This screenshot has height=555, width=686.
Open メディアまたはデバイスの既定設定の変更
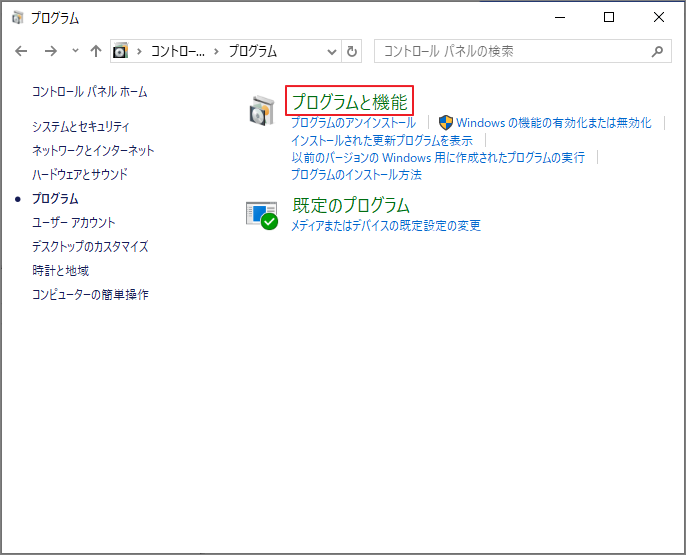tap(386, 226)
